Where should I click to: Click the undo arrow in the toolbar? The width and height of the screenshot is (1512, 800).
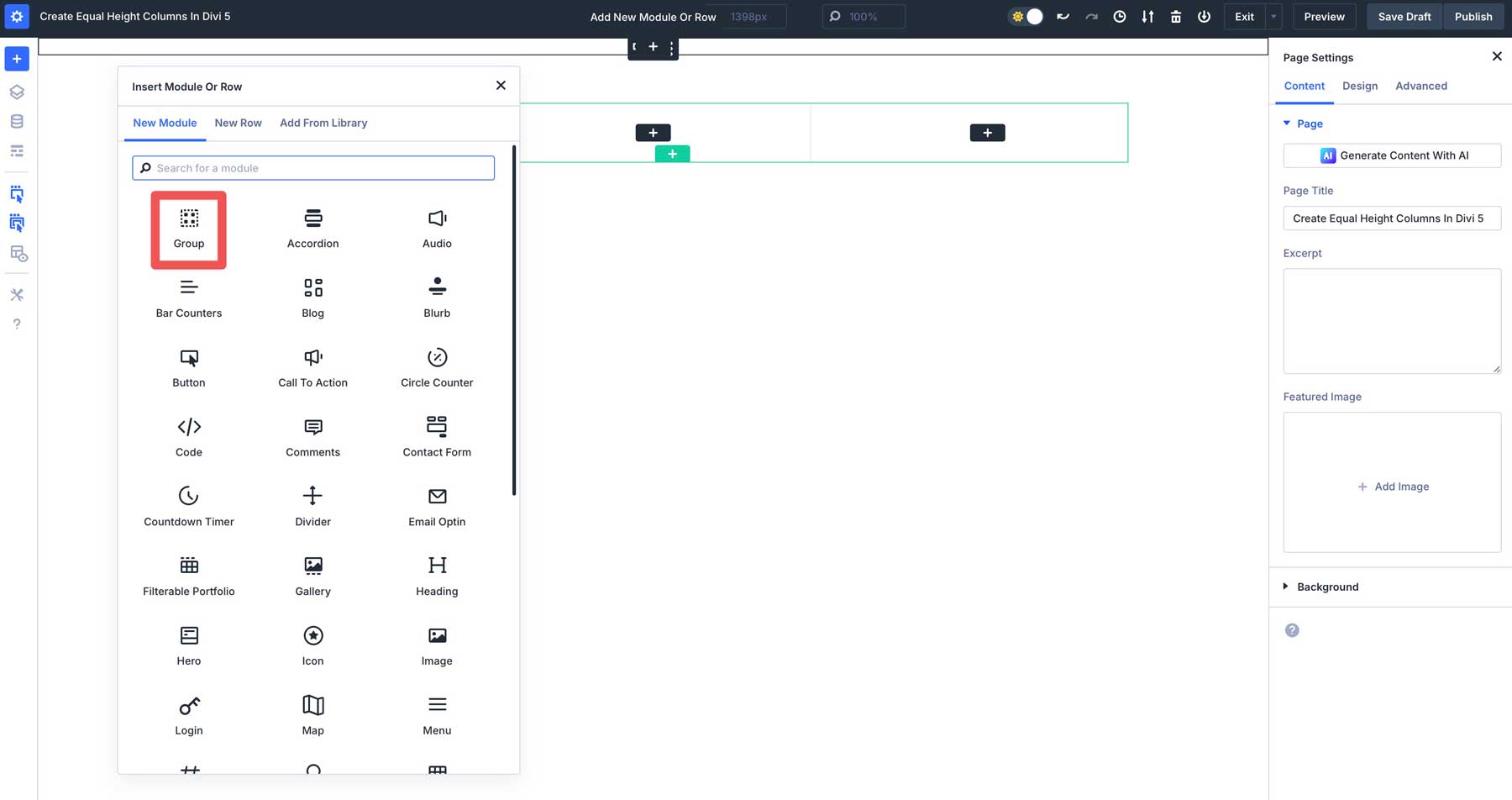(1063, 16)
